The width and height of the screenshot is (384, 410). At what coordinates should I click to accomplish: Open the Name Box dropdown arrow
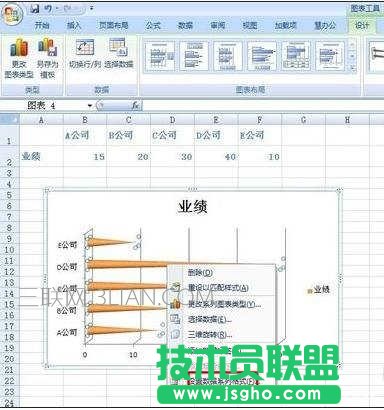pos(90,106)
